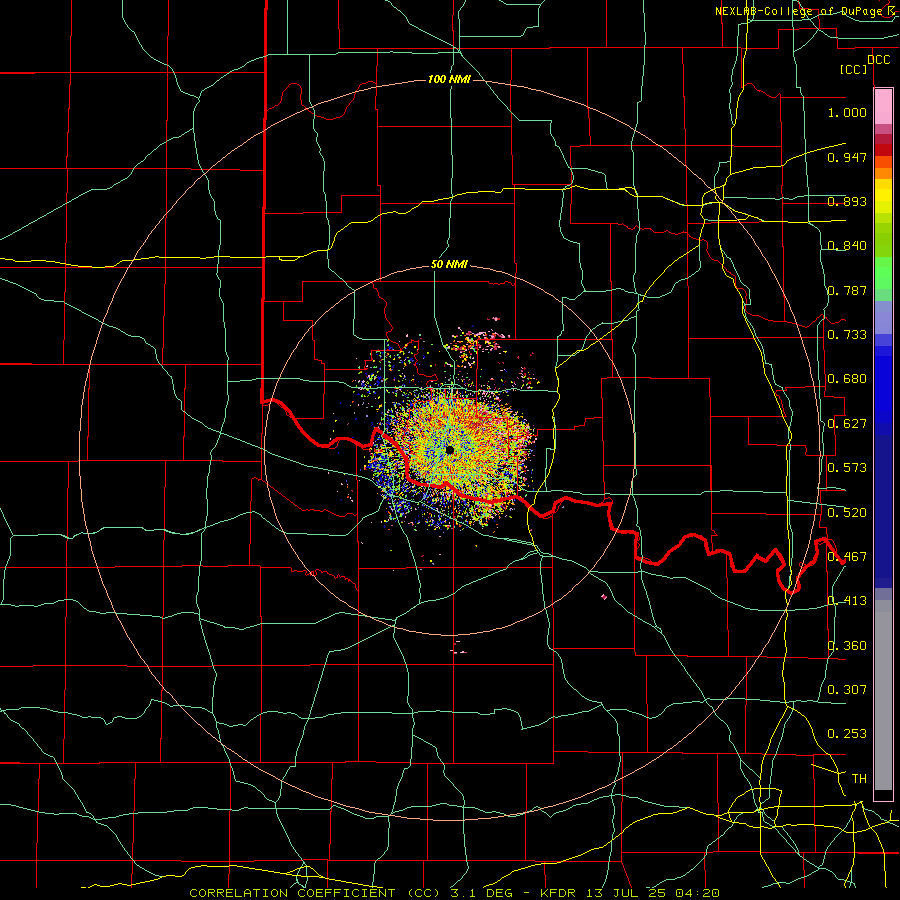Click the 0.520 color scale value
The width and height of the screenshot is (900, 900).
tap(847, 513)
